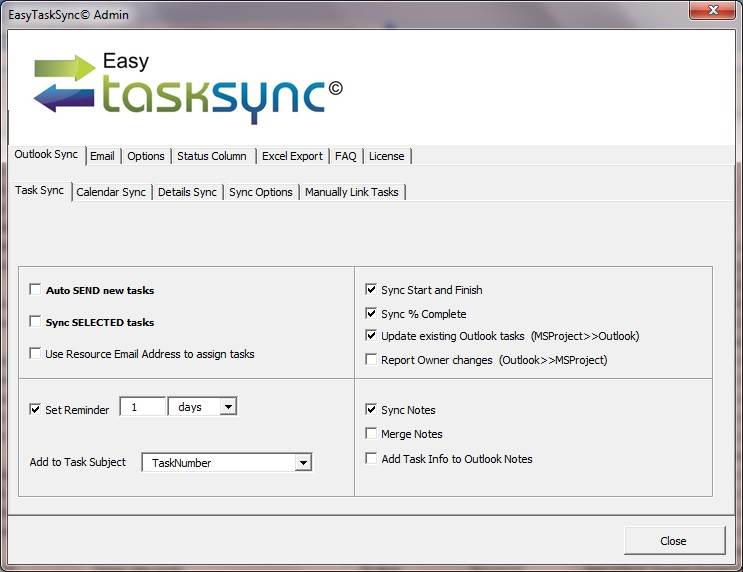Close the EasyTaskSync Admin window
The image size is (743, 572).
[x=713, y=10]
